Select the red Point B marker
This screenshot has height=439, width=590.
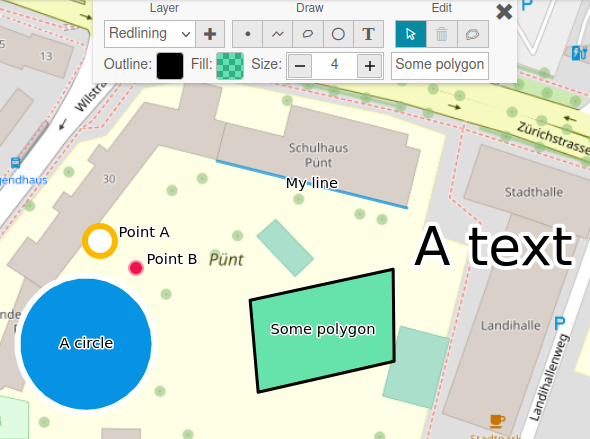tap(136, 268)
